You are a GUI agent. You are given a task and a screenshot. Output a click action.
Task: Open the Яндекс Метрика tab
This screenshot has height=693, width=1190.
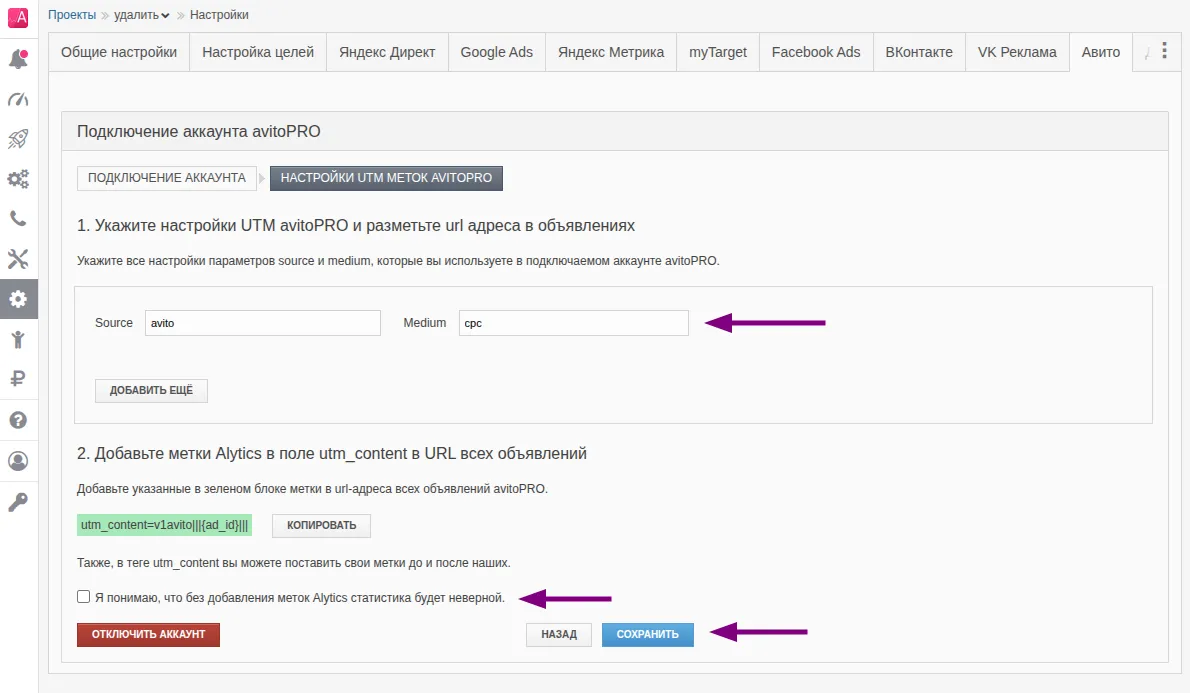[x=611, y=52]
